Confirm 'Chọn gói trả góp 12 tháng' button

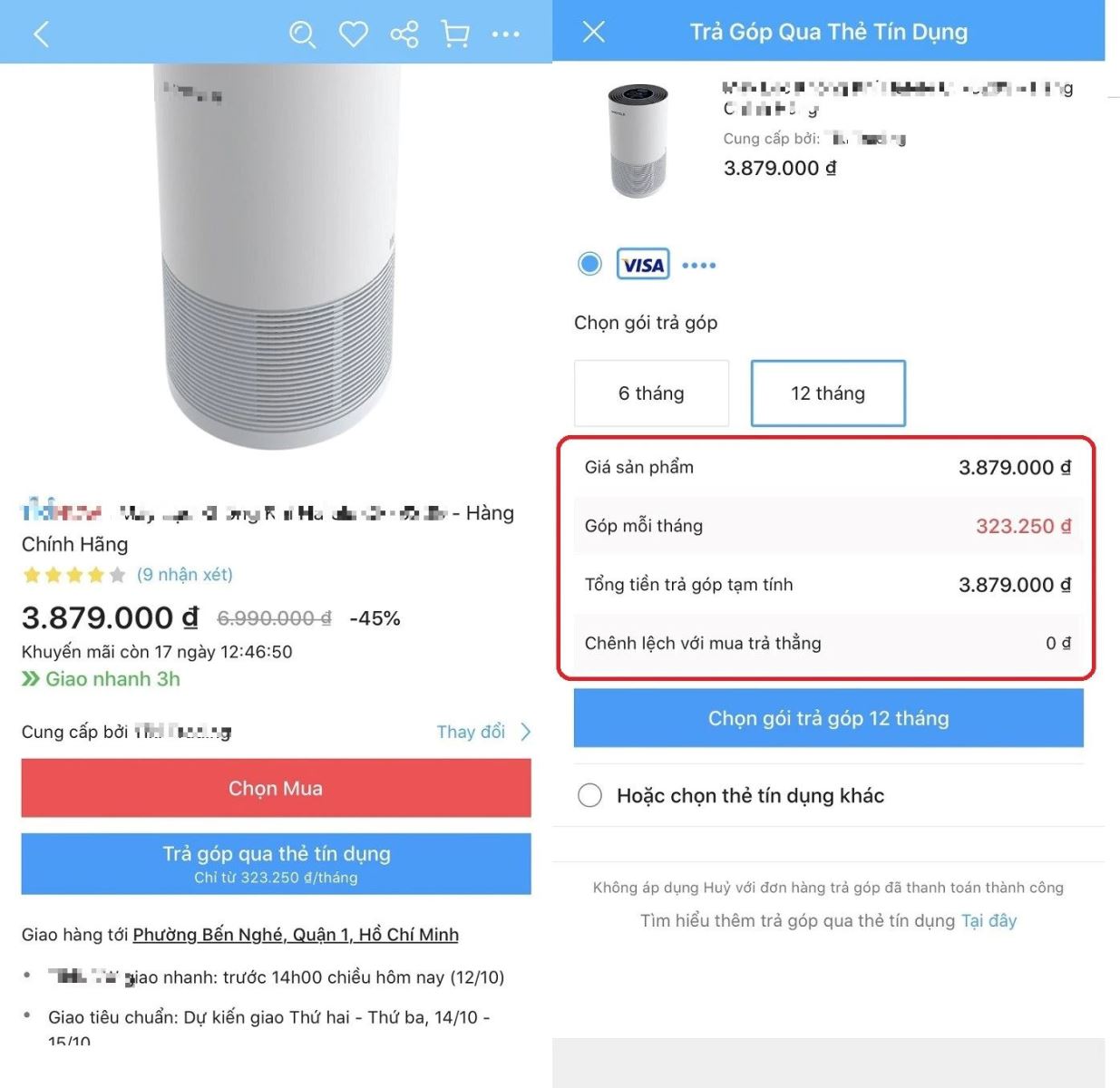[828, 718]
